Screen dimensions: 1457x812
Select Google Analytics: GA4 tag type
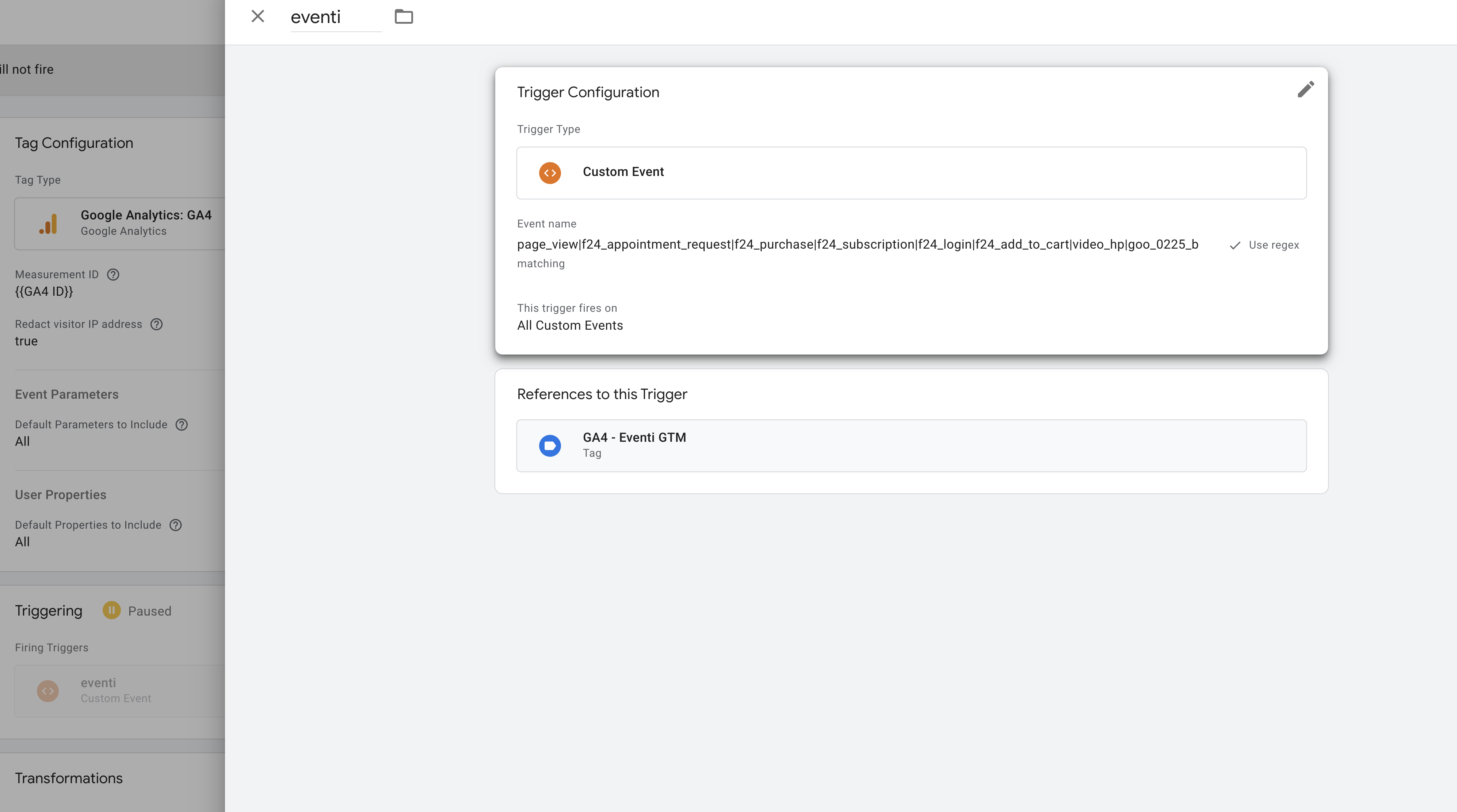120,223
